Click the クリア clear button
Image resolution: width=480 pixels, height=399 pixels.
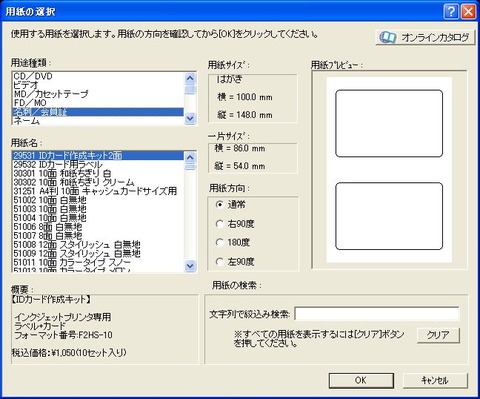[438, 335]
